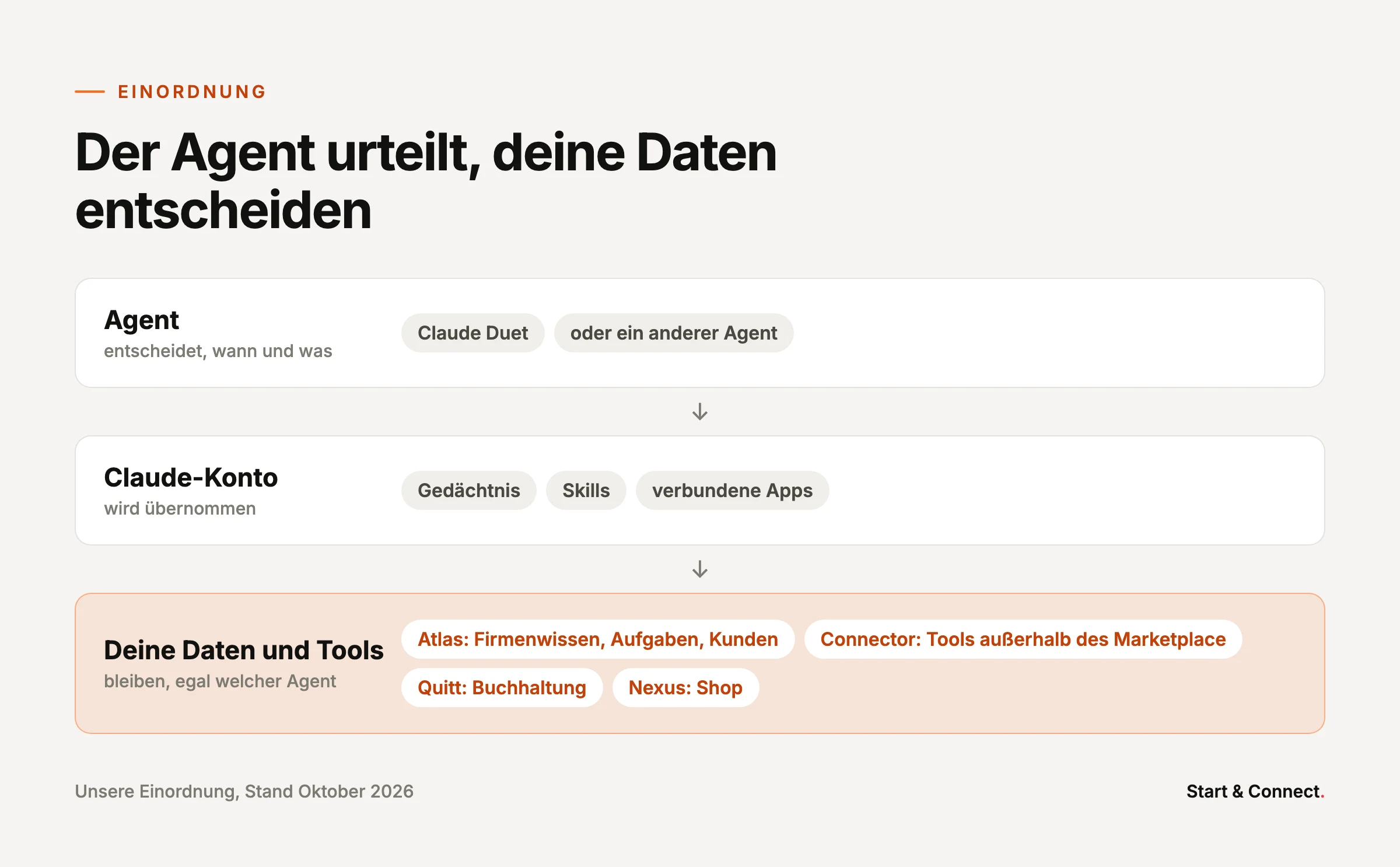
Task: Click the 'Nexus: Shop' chip
Action: (685, 687)
